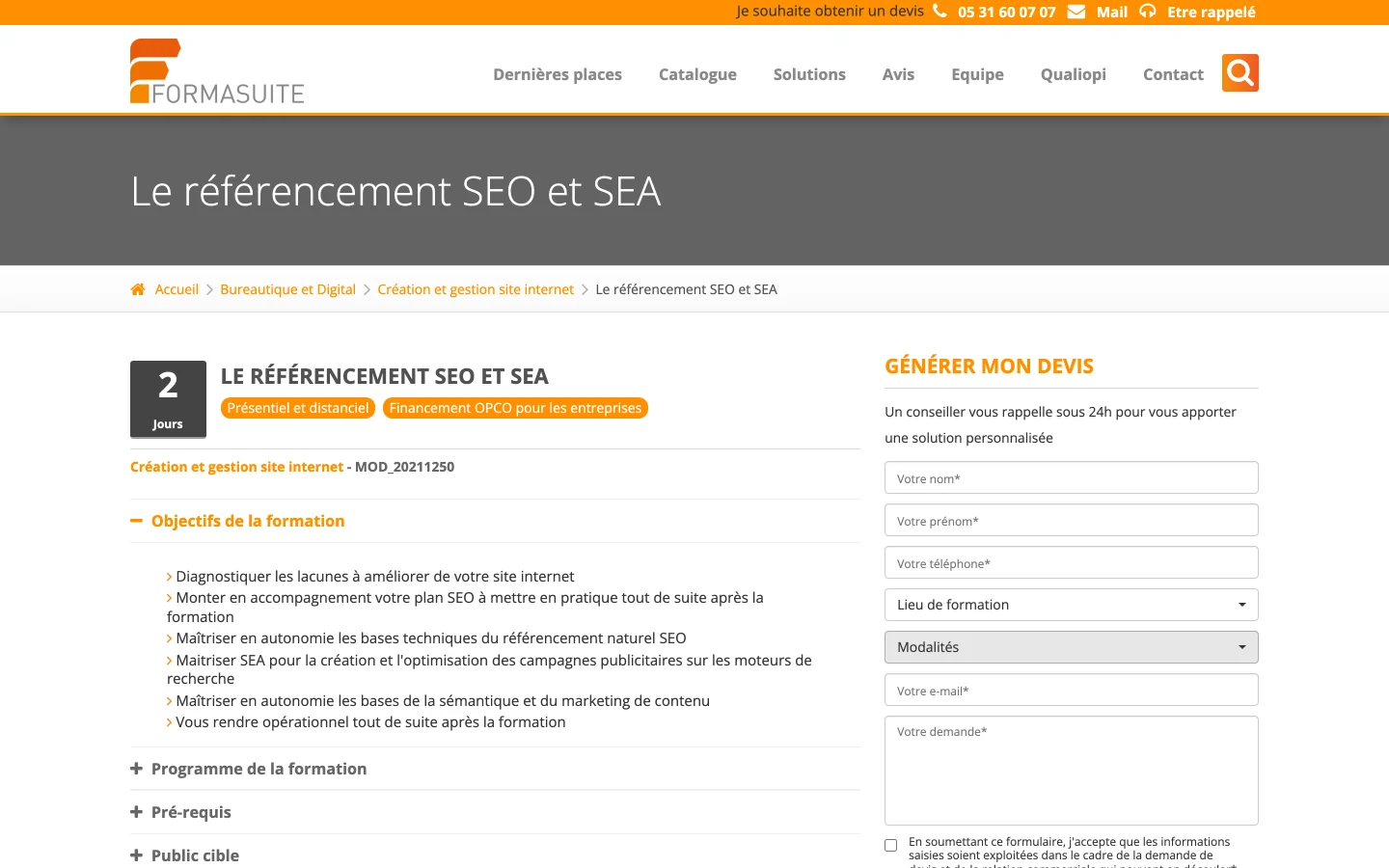
Task: Click the Votre e-mail input field
Action: 1072,690
